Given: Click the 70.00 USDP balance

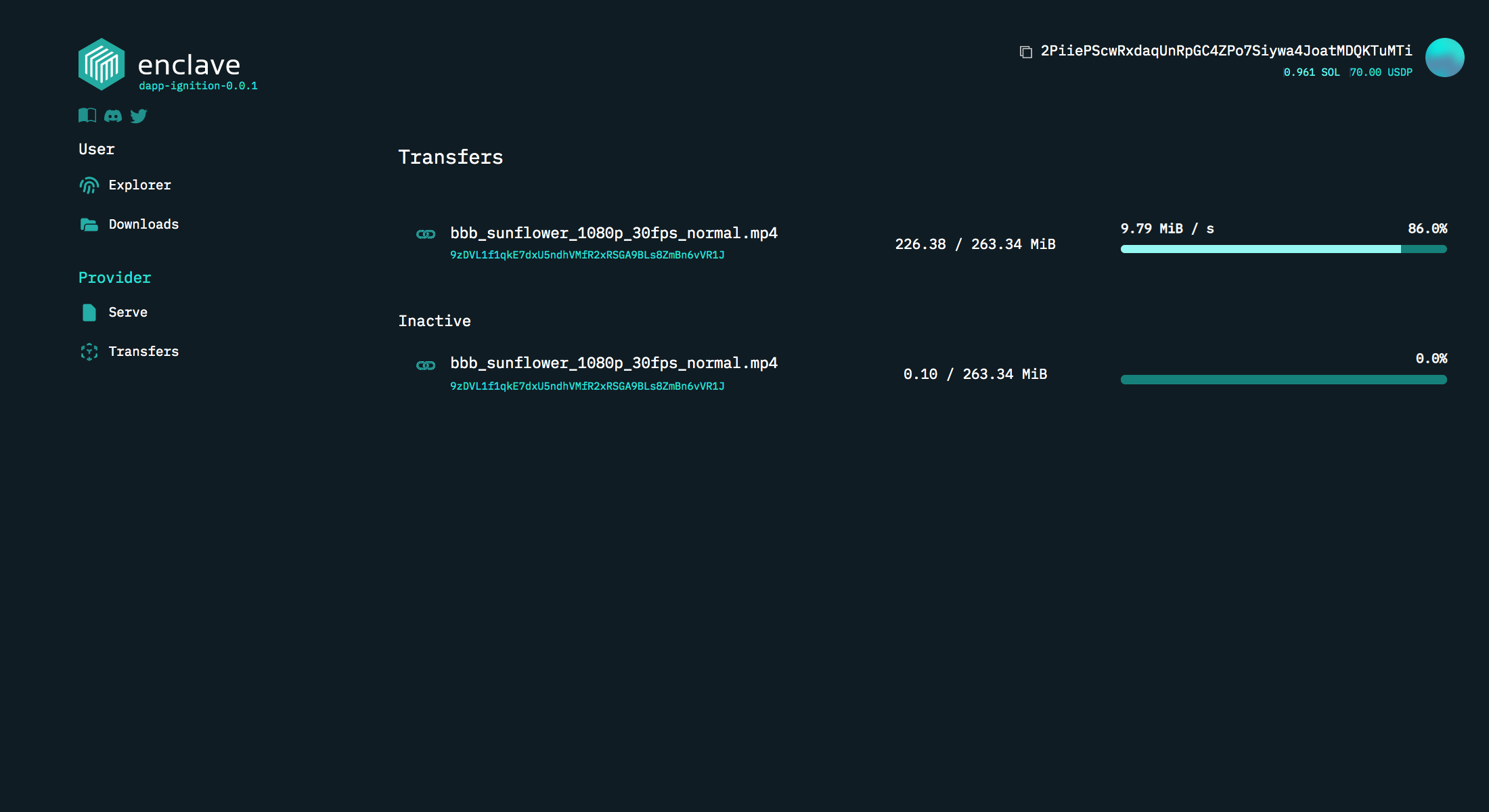Looking at the screenshot, I should (1381, 72).
